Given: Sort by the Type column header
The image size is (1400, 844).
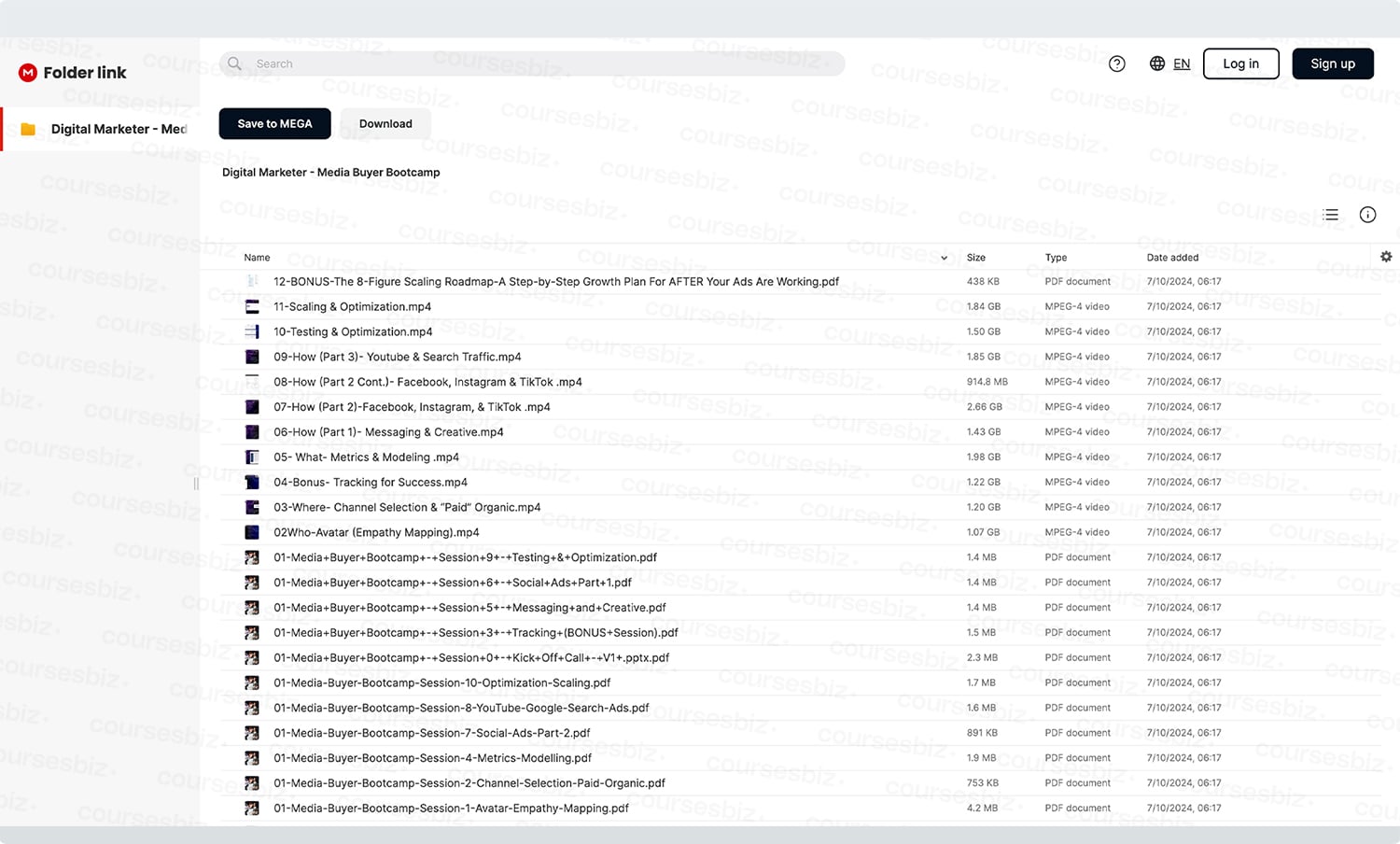Looking at the screenshot, I should point(1056,258).
